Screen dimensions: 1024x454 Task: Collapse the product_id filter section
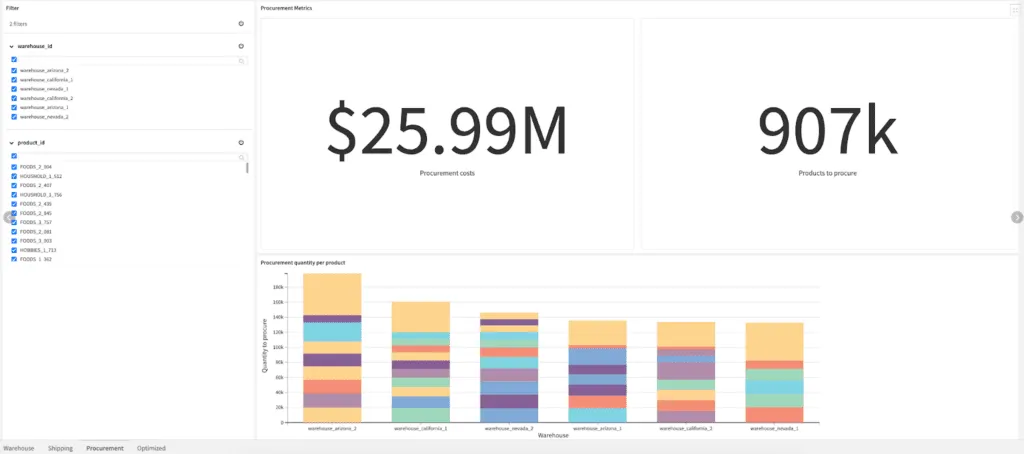click(x=11, y=143)
